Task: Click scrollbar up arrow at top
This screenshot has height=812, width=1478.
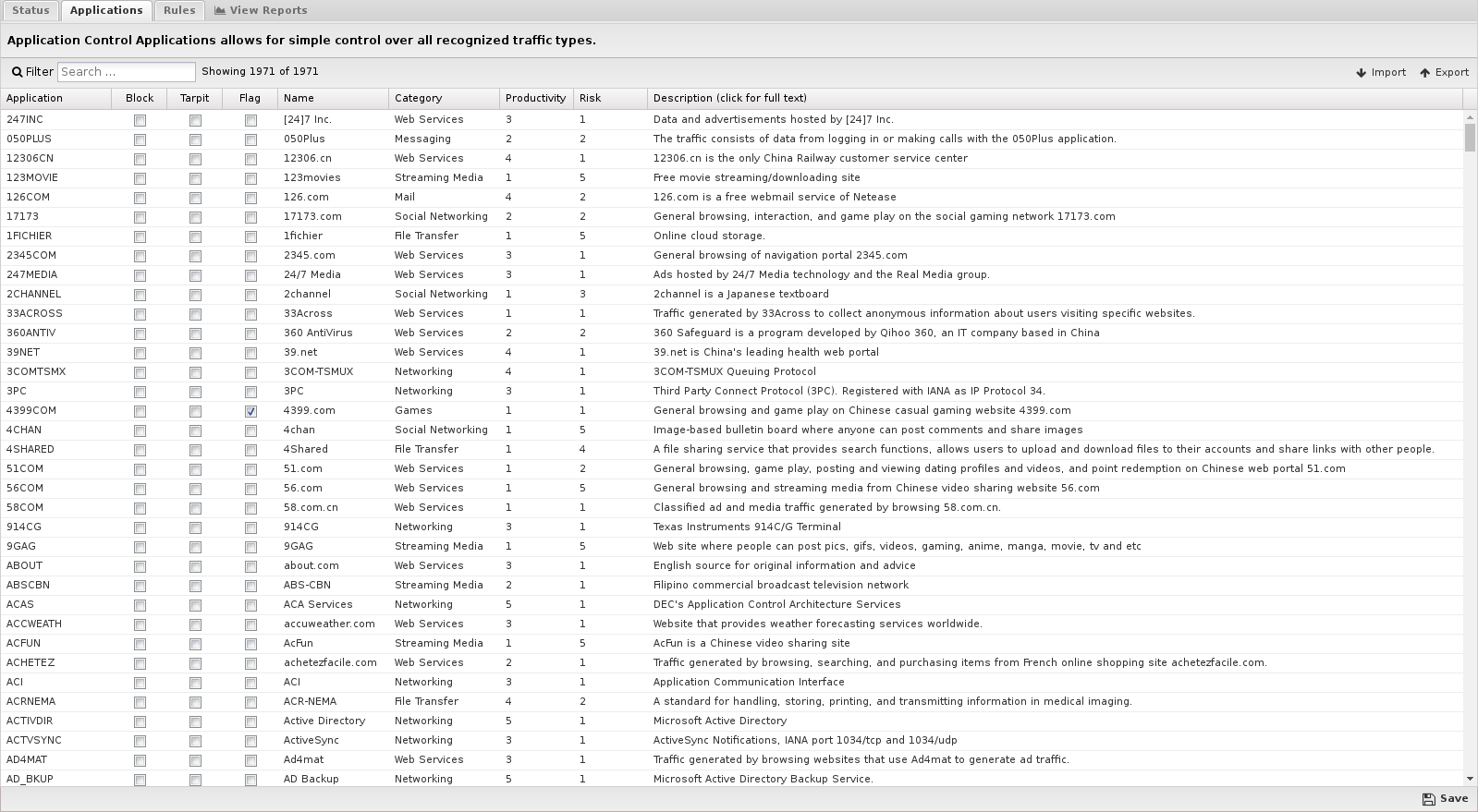Action: (x=1470, y=118)
